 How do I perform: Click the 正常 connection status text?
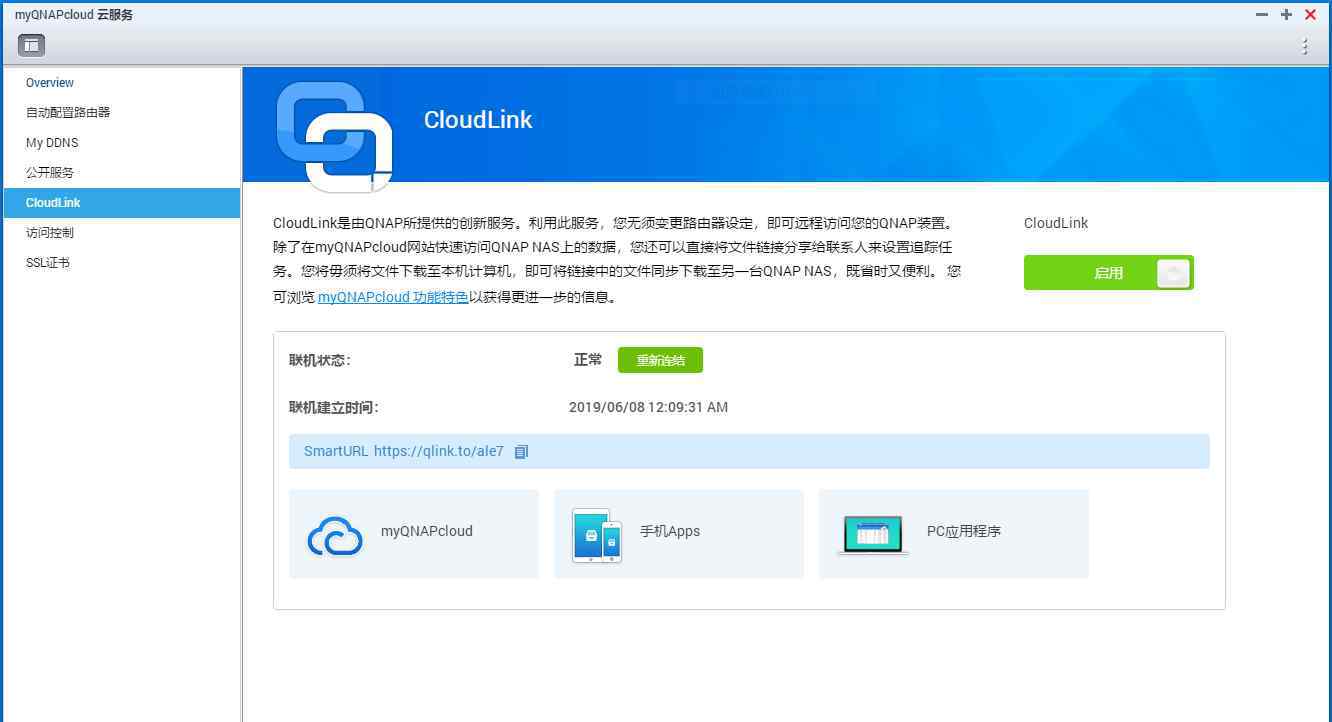(x=588, y=360)
